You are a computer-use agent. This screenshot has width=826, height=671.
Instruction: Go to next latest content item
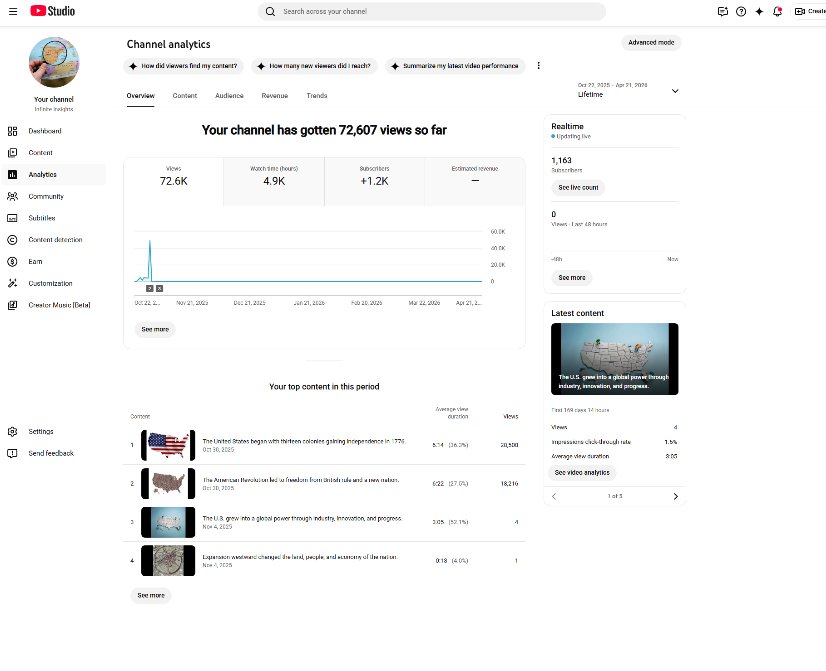point(675,496)
